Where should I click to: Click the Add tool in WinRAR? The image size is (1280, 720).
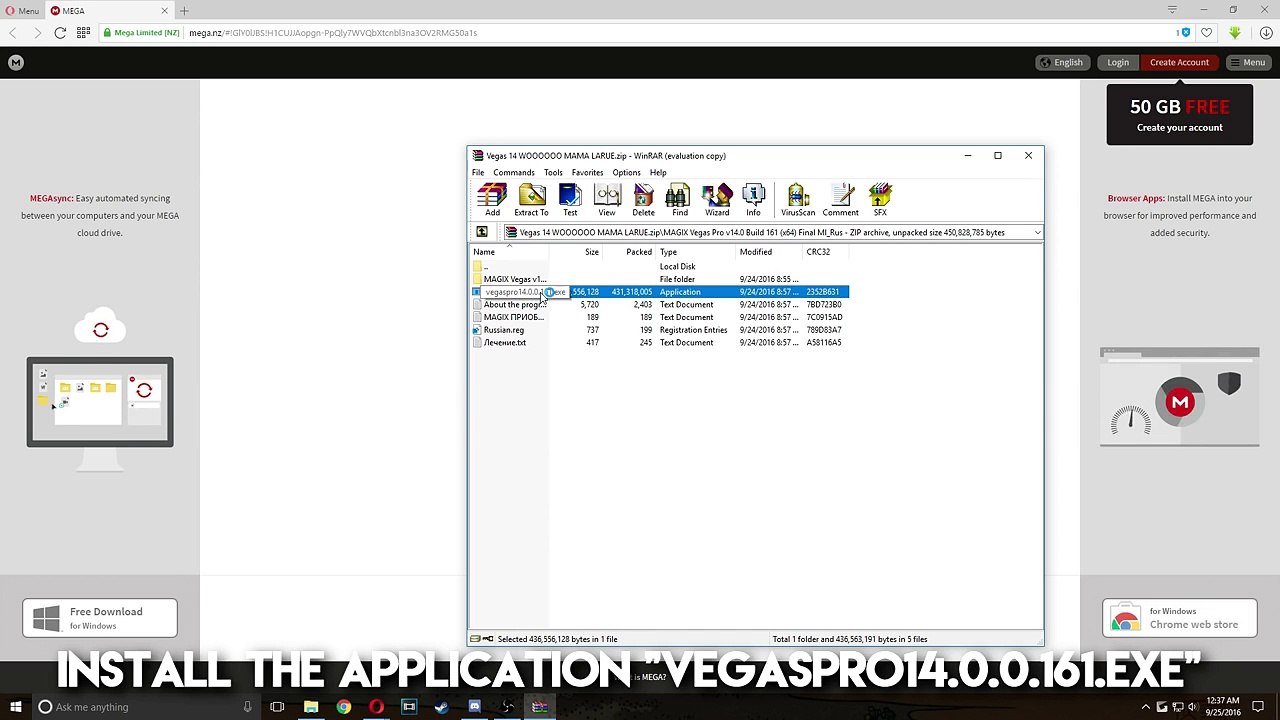[x=492, y=200]
